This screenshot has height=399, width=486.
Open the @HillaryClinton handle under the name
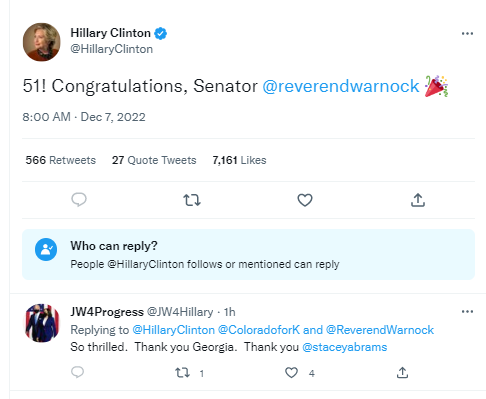click(112, 49)
